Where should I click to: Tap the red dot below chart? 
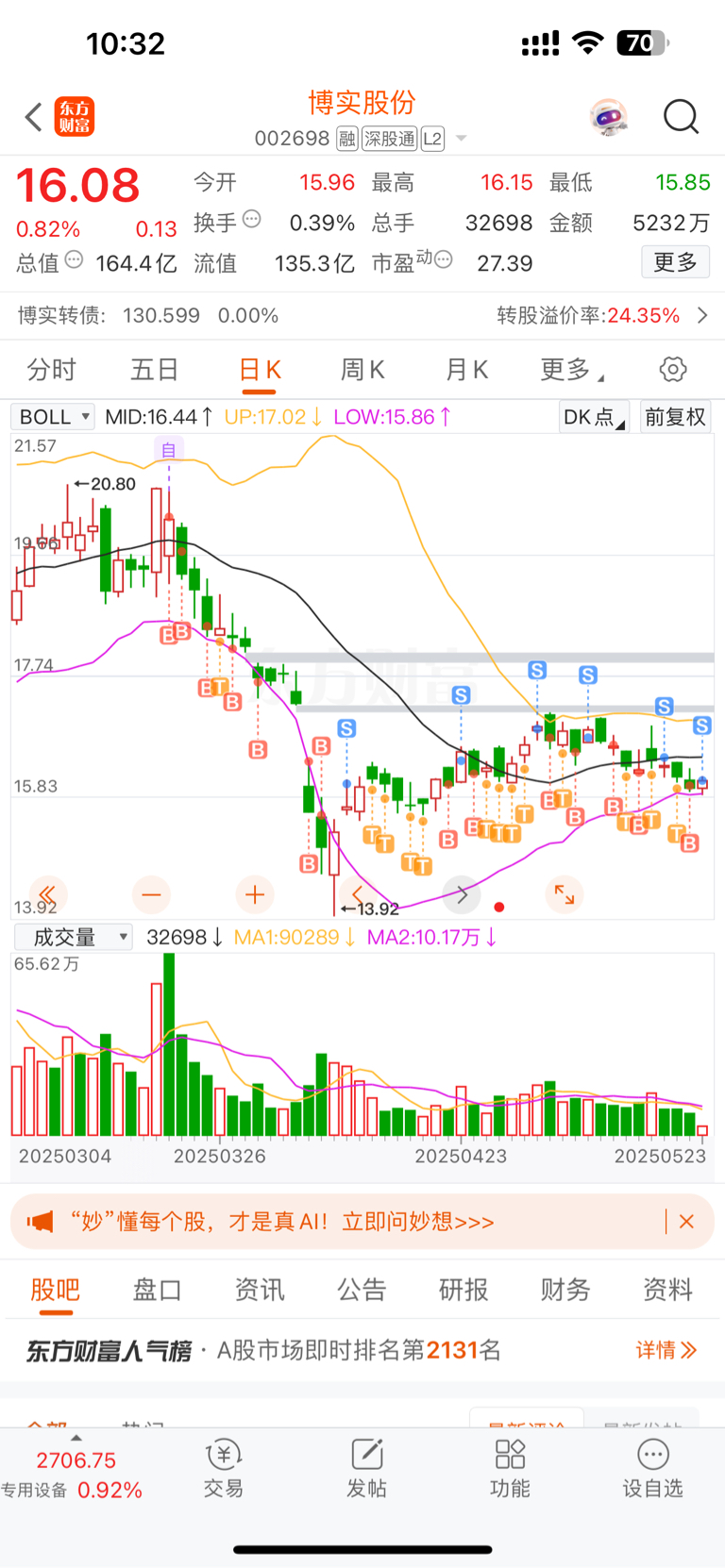(x=499, y=908)
